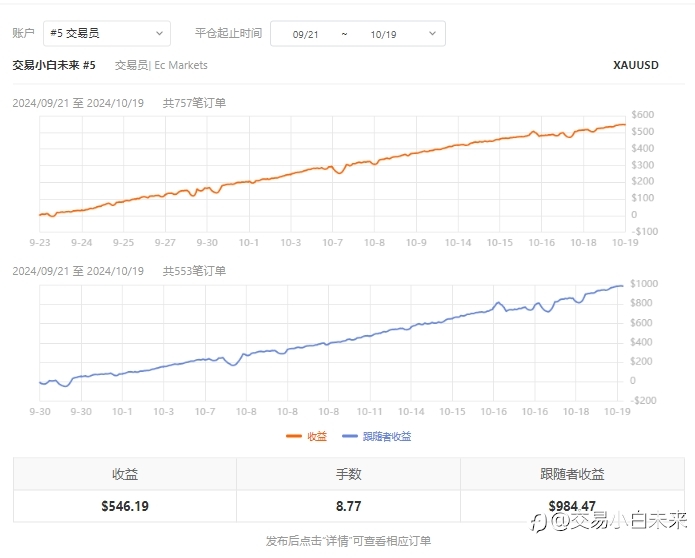Click the 交易小白未来 #5 account title
The height and width of the screenshot is (558, 695).
[54, 65]
